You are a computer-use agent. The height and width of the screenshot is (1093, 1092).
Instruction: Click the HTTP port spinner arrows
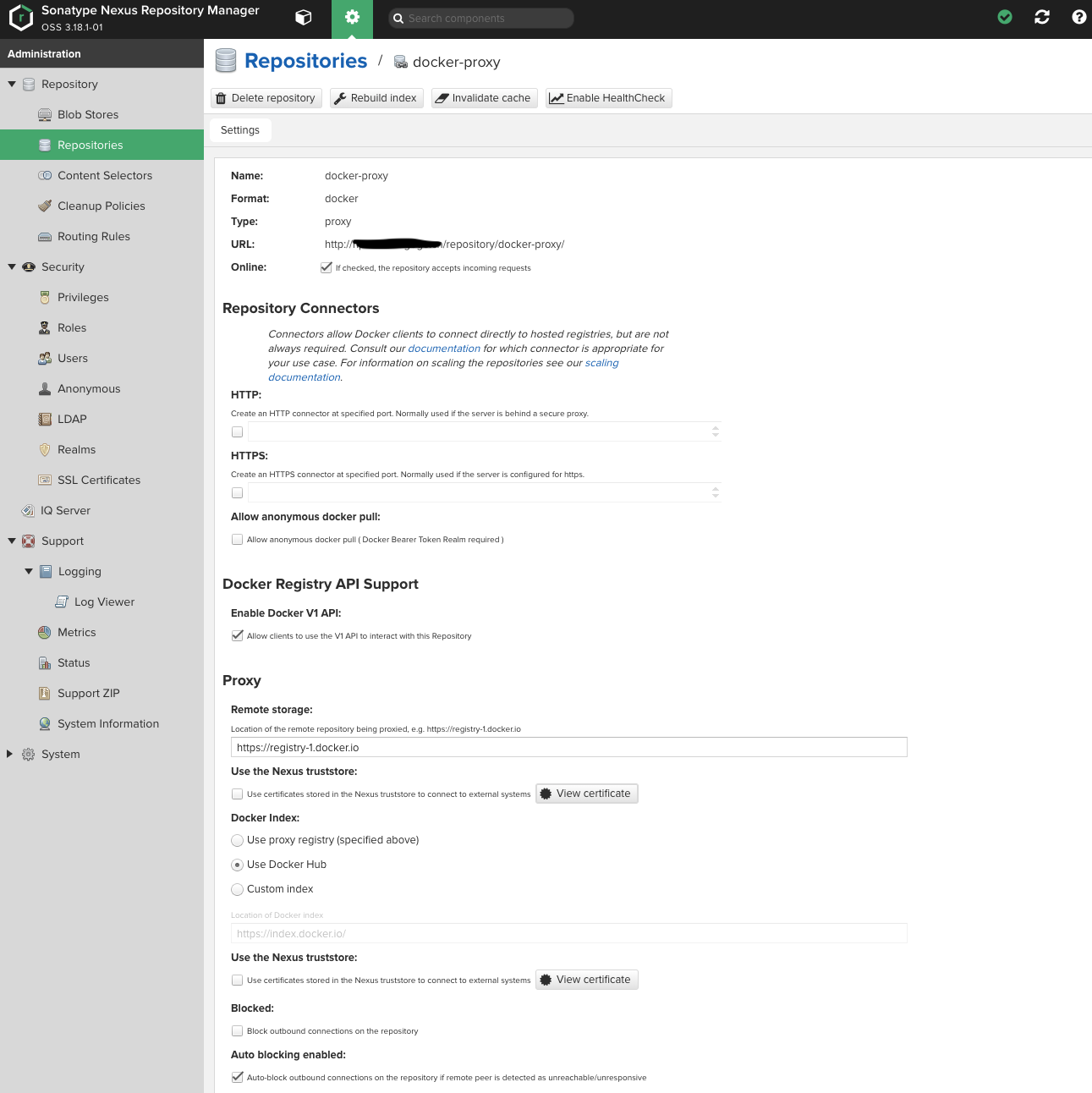[x=716, y=431]
